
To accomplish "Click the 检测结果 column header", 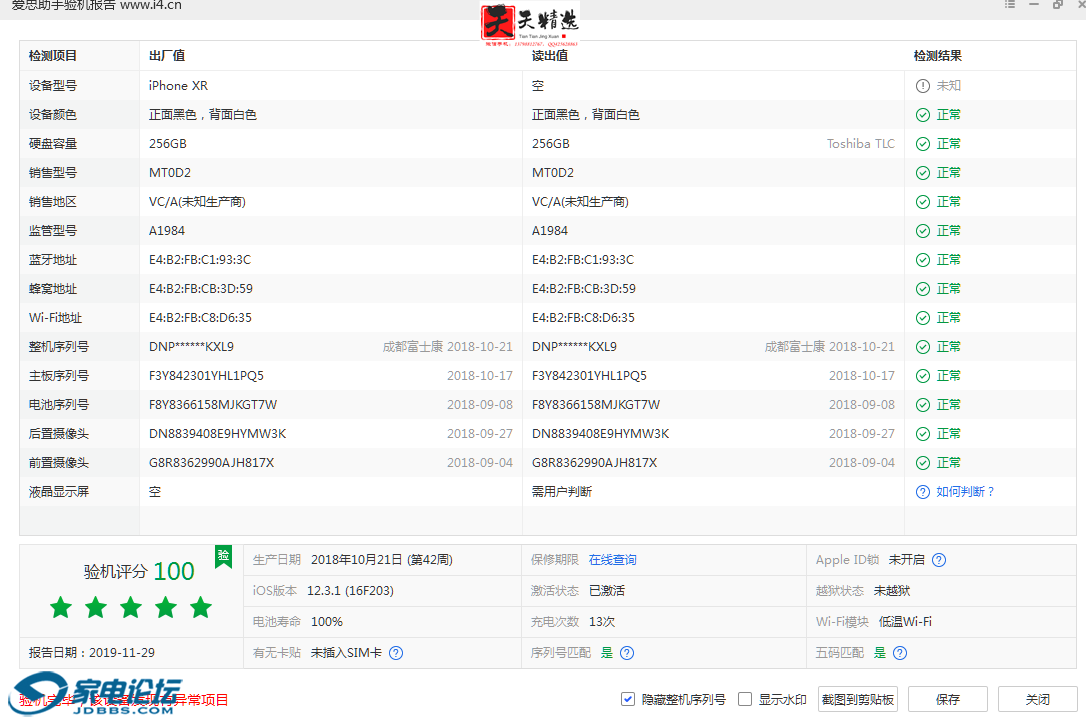I will pos(938,56).
